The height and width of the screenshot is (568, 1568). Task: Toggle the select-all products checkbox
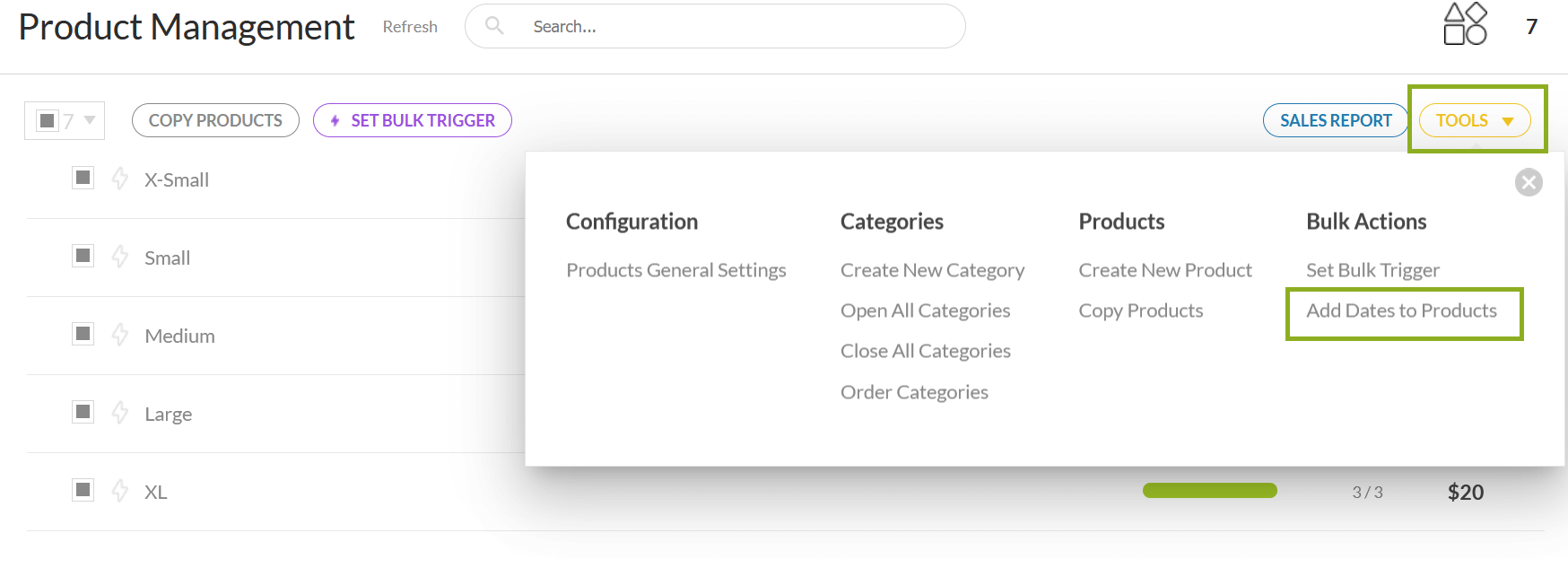click(x=48, y=120)
